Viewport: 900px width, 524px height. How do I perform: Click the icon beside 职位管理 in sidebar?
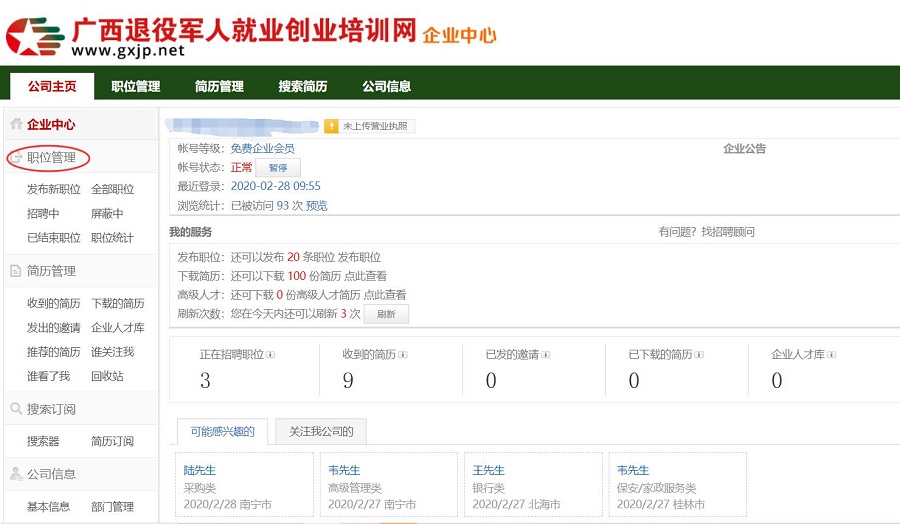coord(17,157)
